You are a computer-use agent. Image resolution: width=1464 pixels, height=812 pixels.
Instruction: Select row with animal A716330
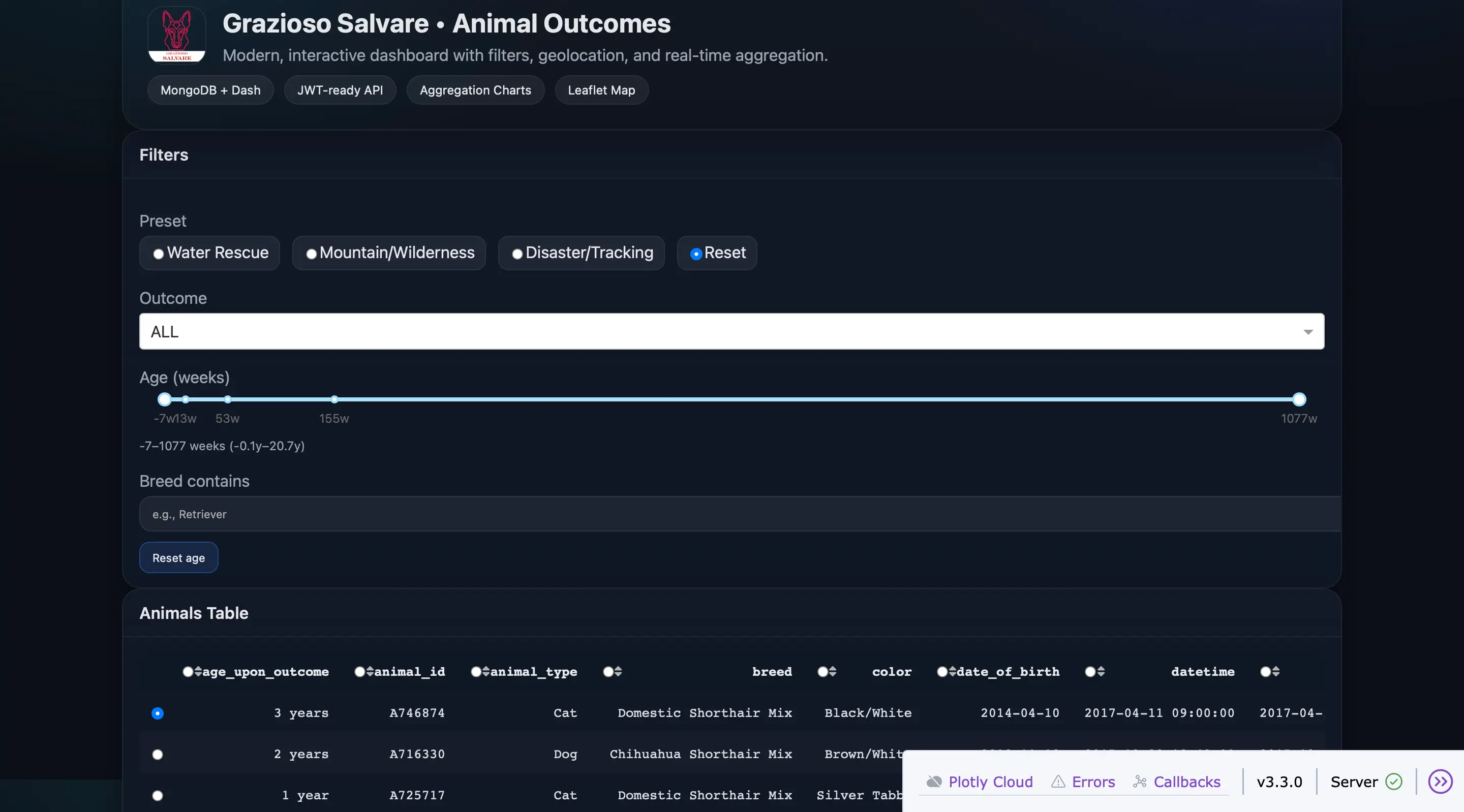(158, 755)
